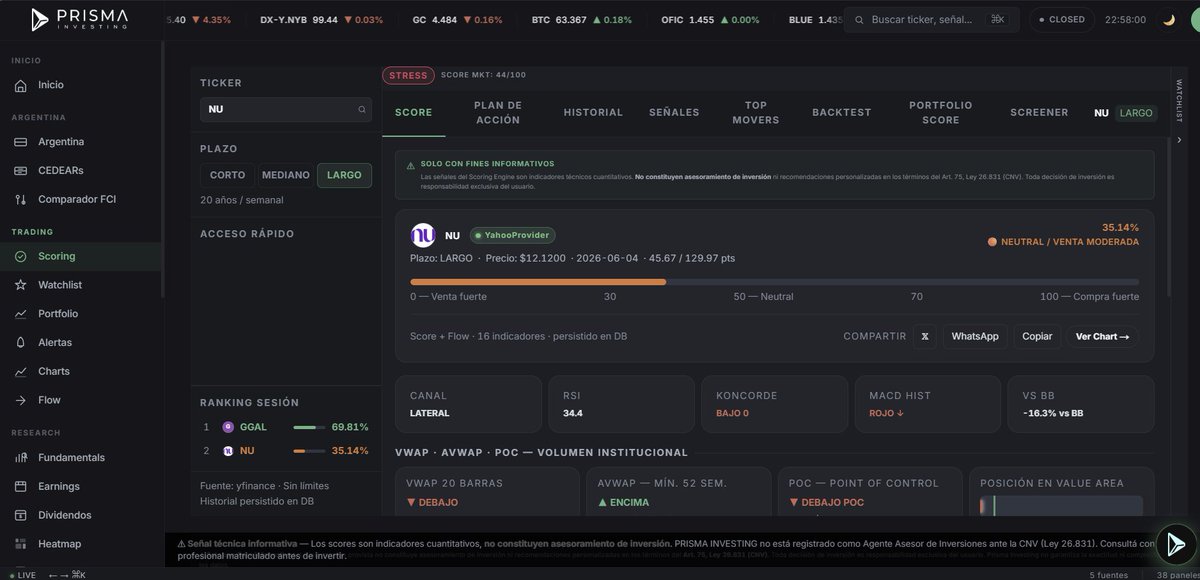Click the Alertas bell icon

21,342
